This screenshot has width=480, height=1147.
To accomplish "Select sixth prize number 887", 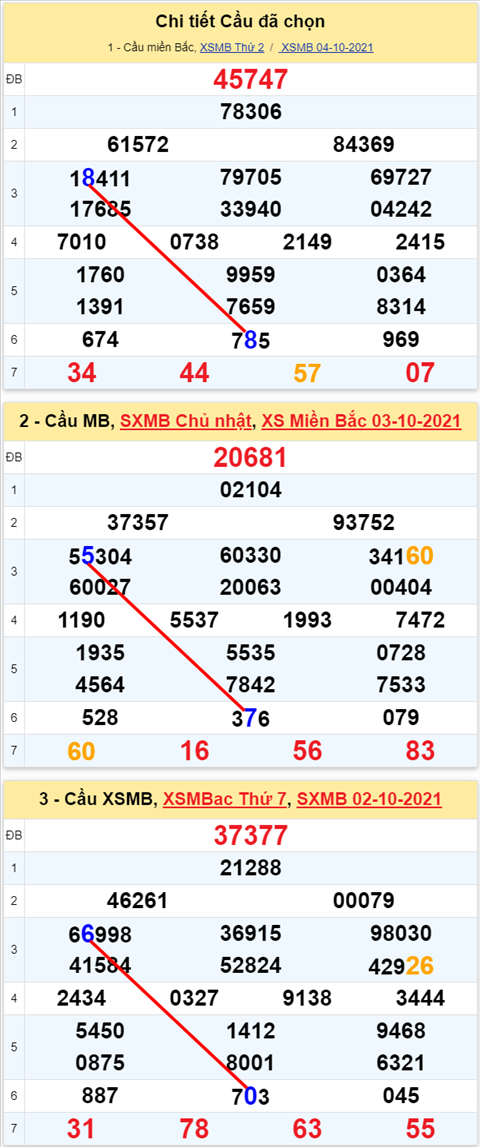I will pos(100,1095).
